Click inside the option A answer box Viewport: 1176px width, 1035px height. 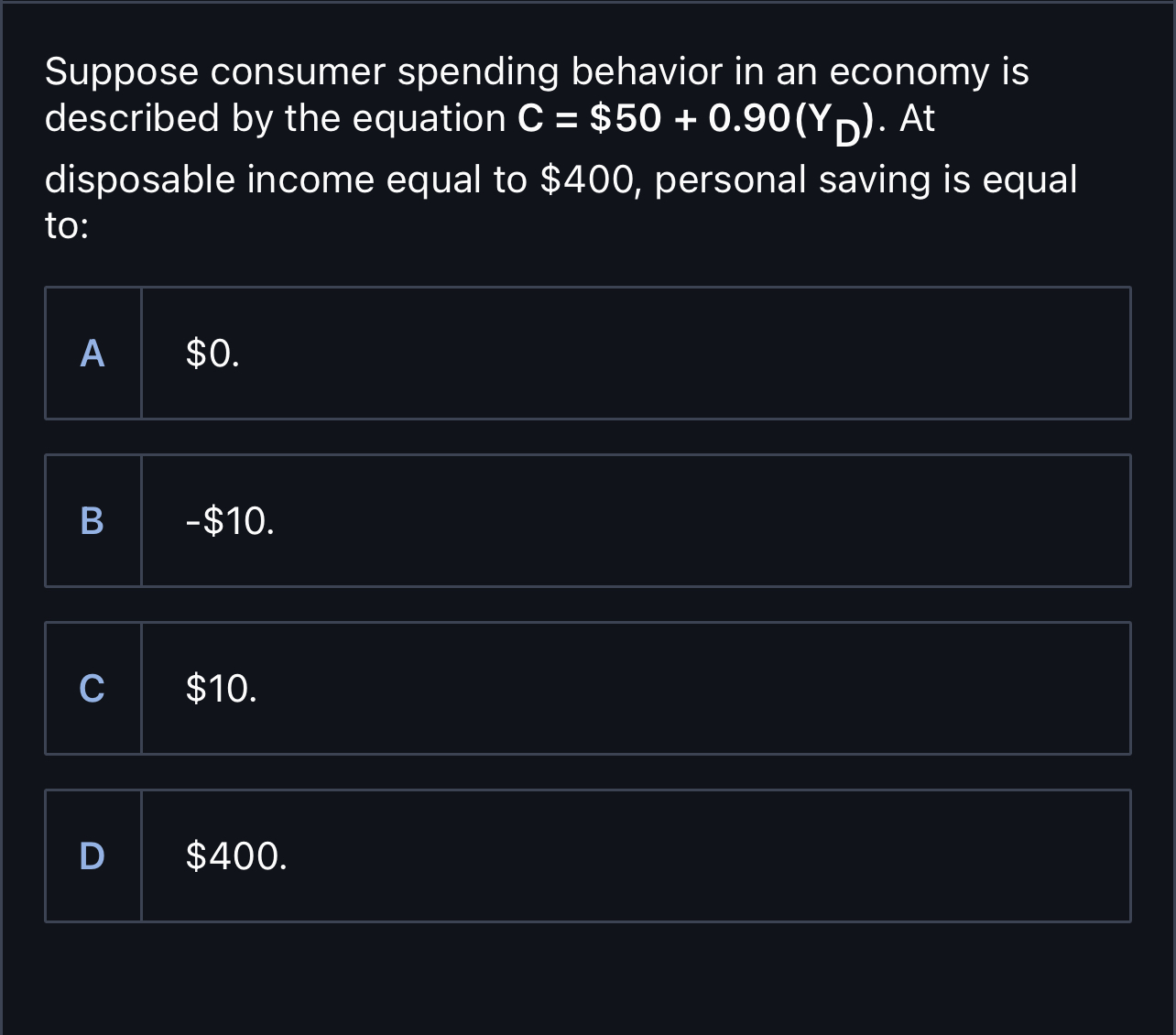pyautogui.click(x=637, y=354)
